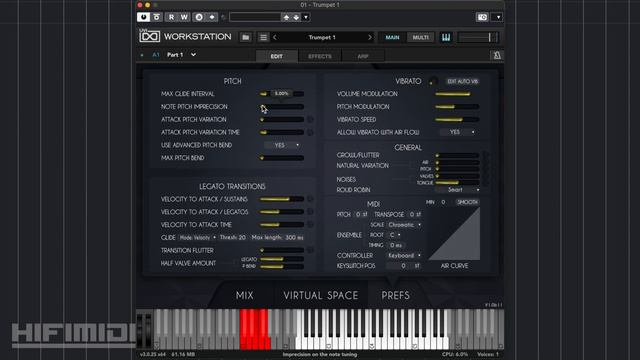The height and width of the screenshot is (360, 640).
Task: Toggle the plugin power/bypass button
Action: 143,17
